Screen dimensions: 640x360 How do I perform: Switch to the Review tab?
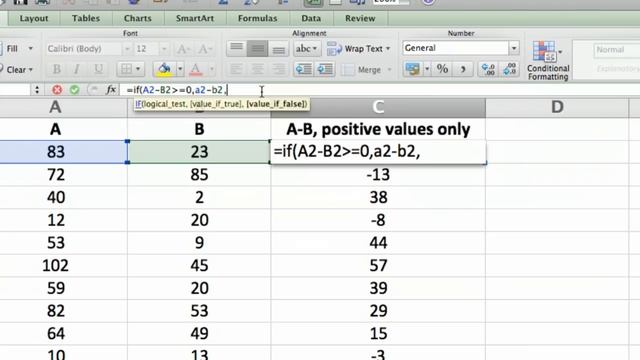tap(360, 18)
